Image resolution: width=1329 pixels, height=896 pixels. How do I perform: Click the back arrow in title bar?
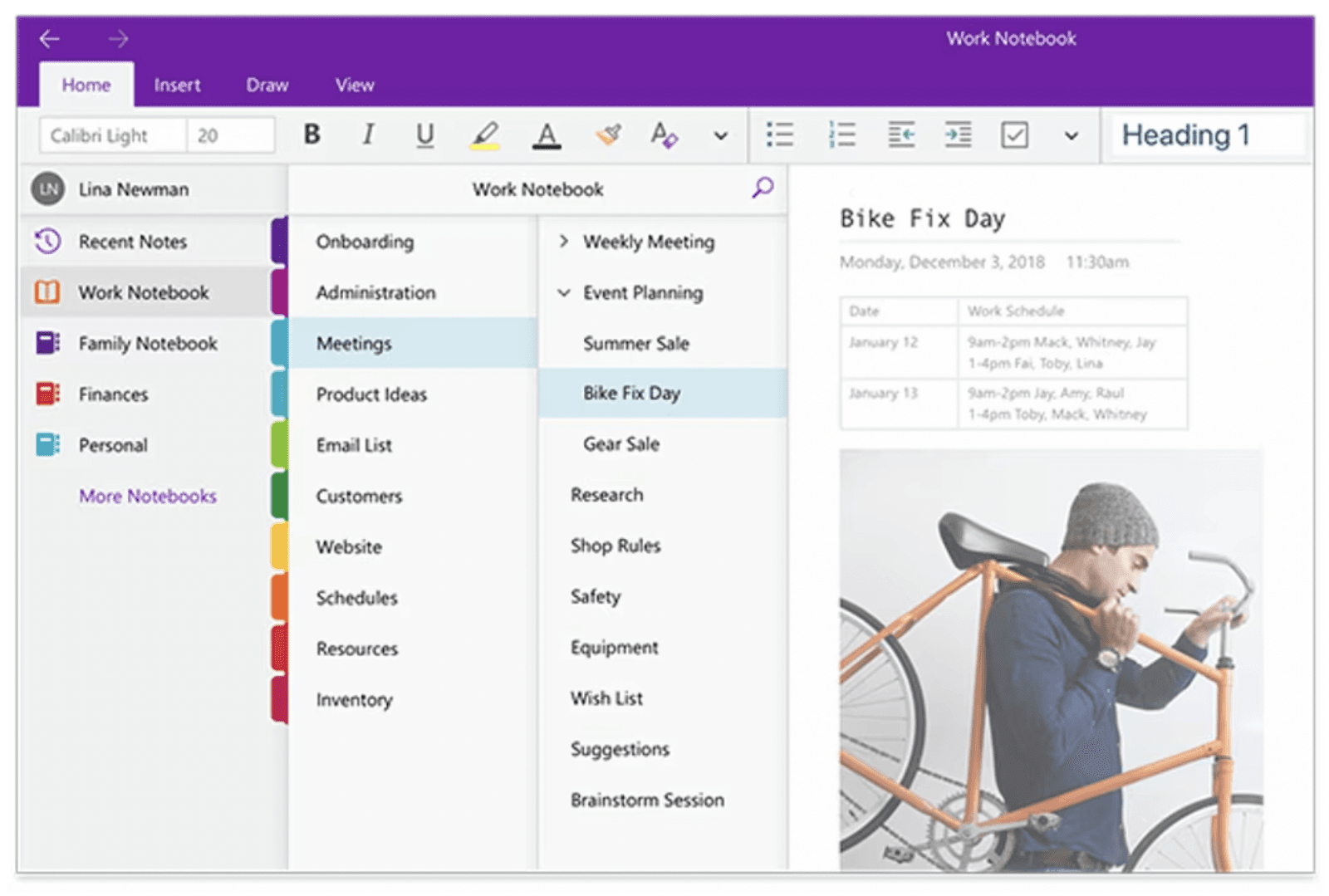(x=50, y=38)
